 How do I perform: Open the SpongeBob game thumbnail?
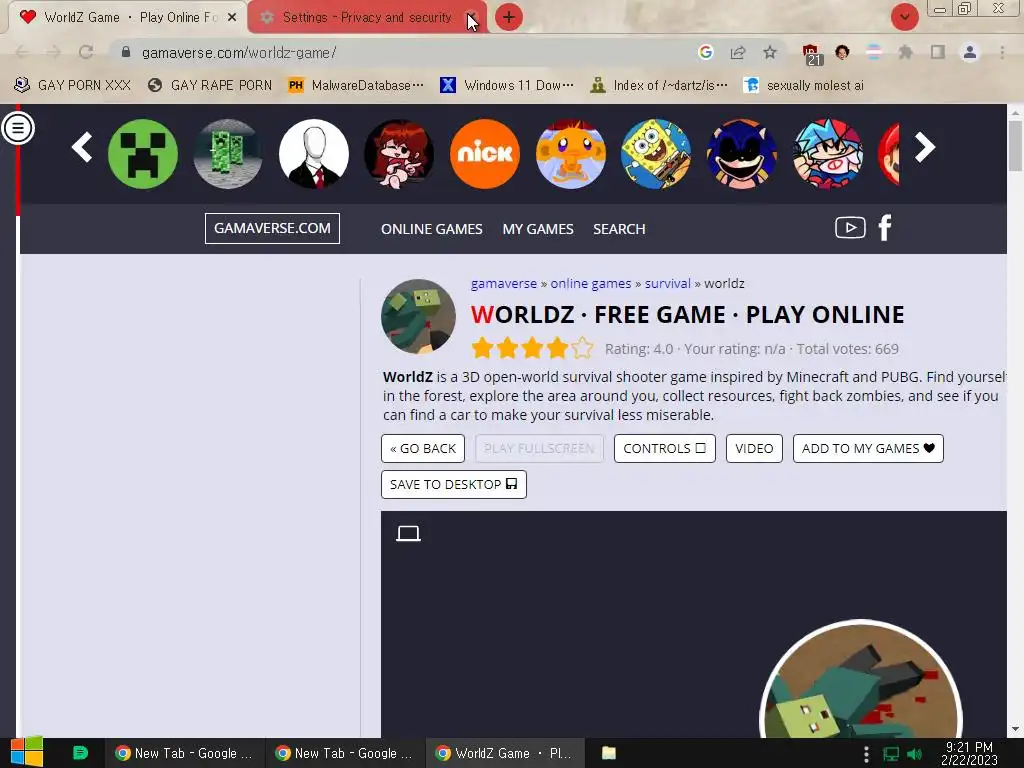tap(656, 153)
